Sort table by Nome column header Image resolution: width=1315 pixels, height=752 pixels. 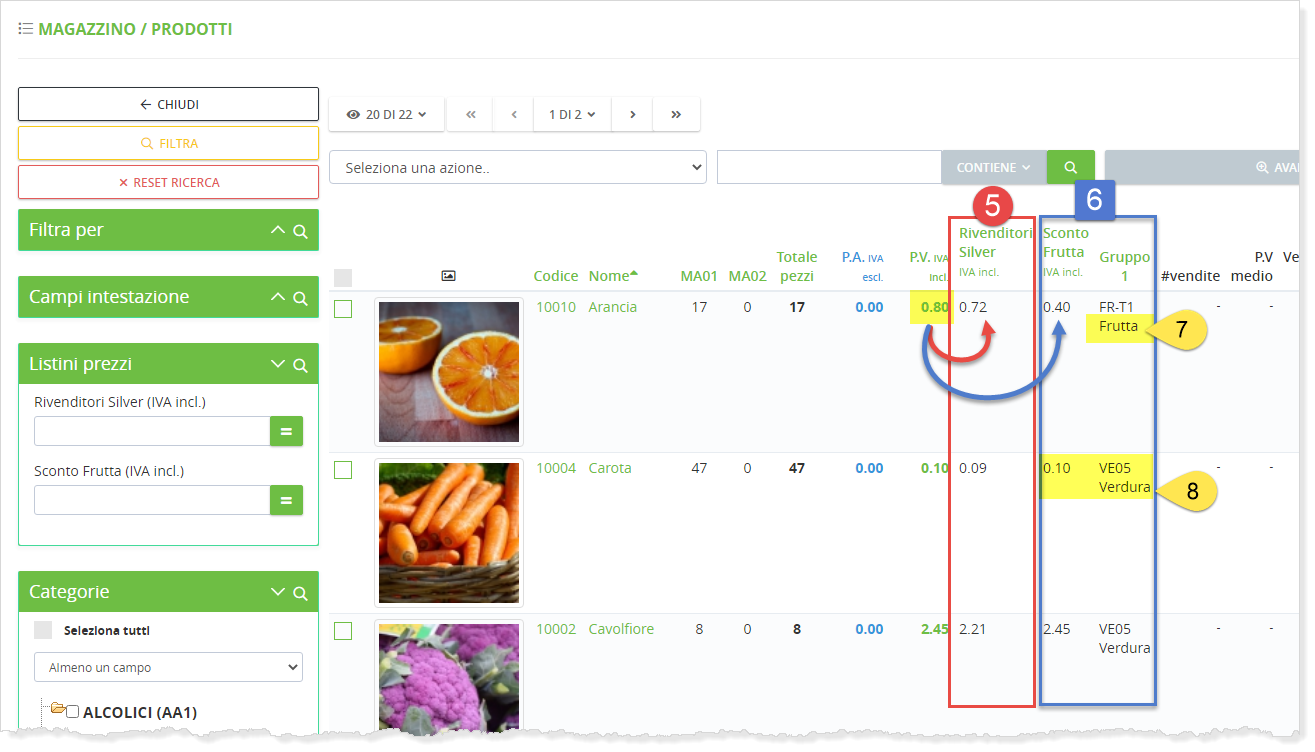tap(609, 276)
